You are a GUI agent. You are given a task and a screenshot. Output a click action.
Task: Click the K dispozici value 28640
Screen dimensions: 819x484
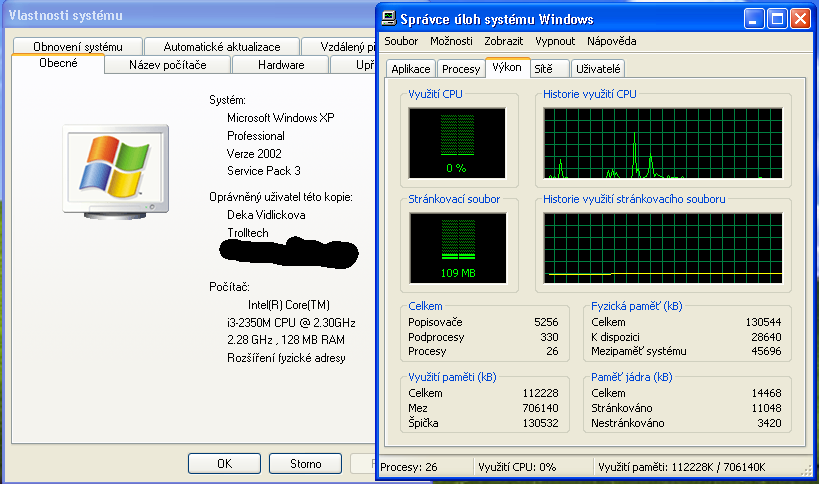(766, 337)
